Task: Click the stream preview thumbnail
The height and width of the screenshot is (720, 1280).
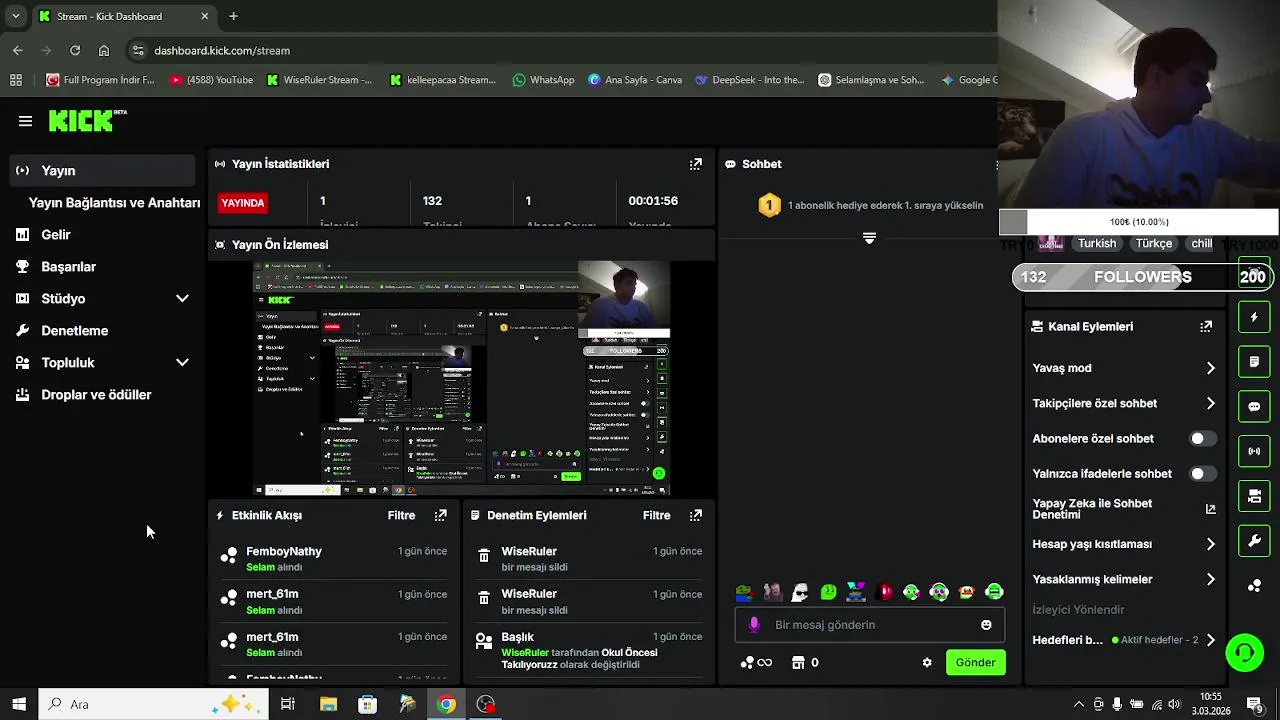Action: tap(462, 379)
